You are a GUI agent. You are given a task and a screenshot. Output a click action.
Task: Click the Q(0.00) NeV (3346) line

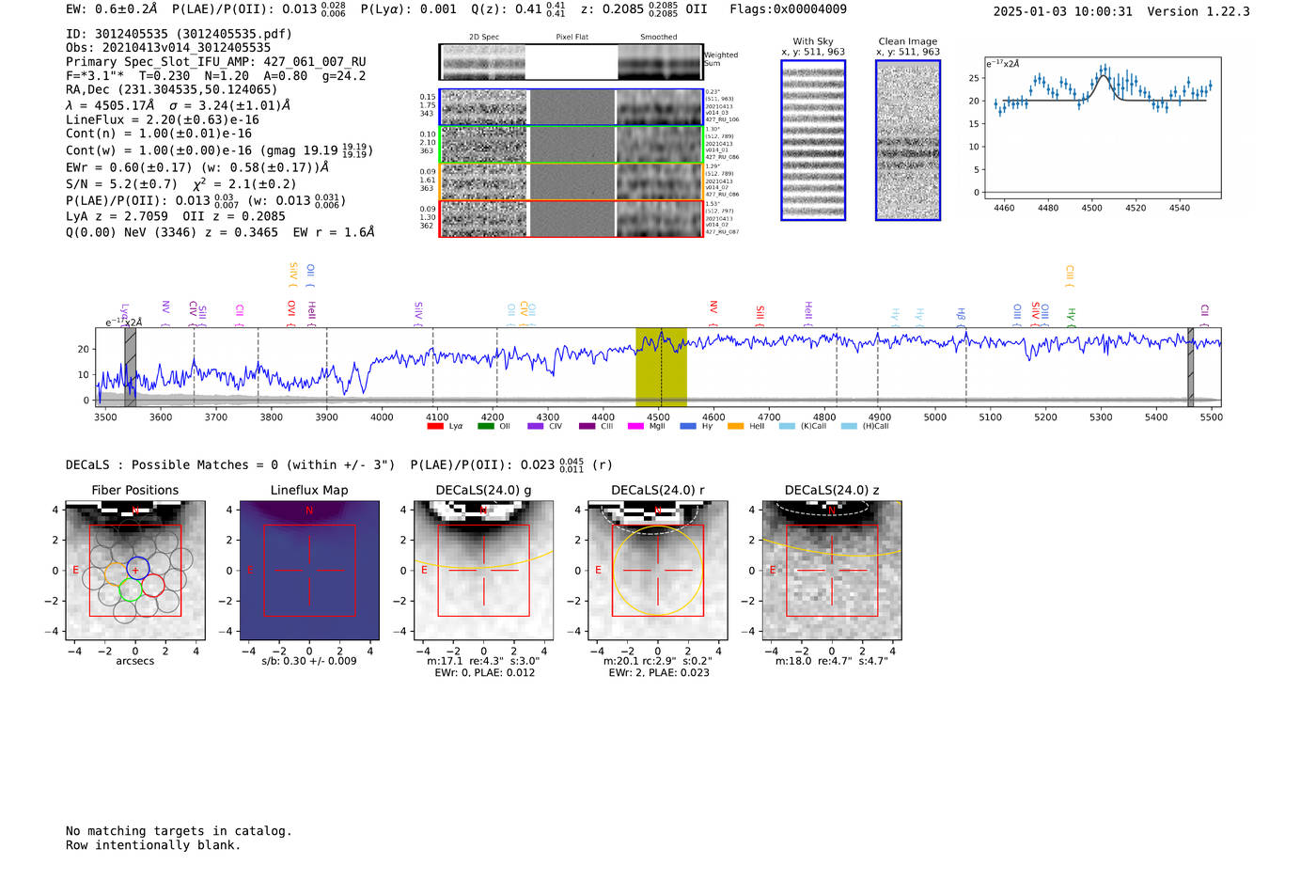coord(220,232)
